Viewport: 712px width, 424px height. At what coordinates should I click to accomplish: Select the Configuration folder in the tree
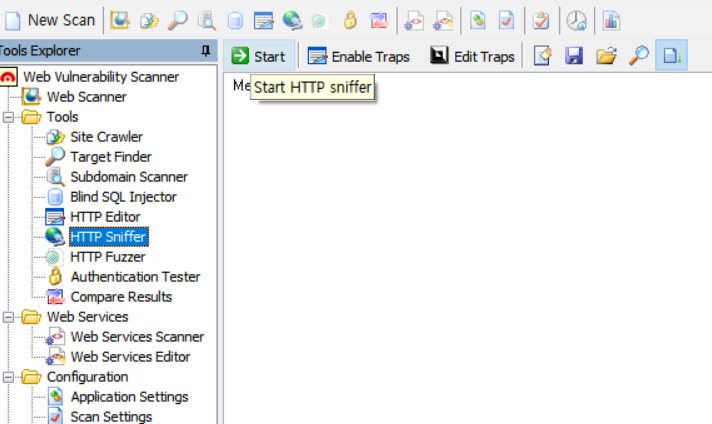pos(88,376)
